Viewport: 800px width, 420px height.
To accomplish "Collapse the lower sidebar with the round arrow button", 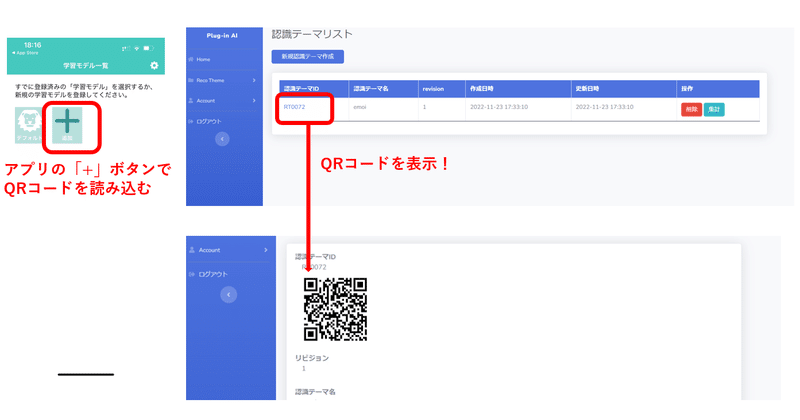I will (x=229, y=294).
